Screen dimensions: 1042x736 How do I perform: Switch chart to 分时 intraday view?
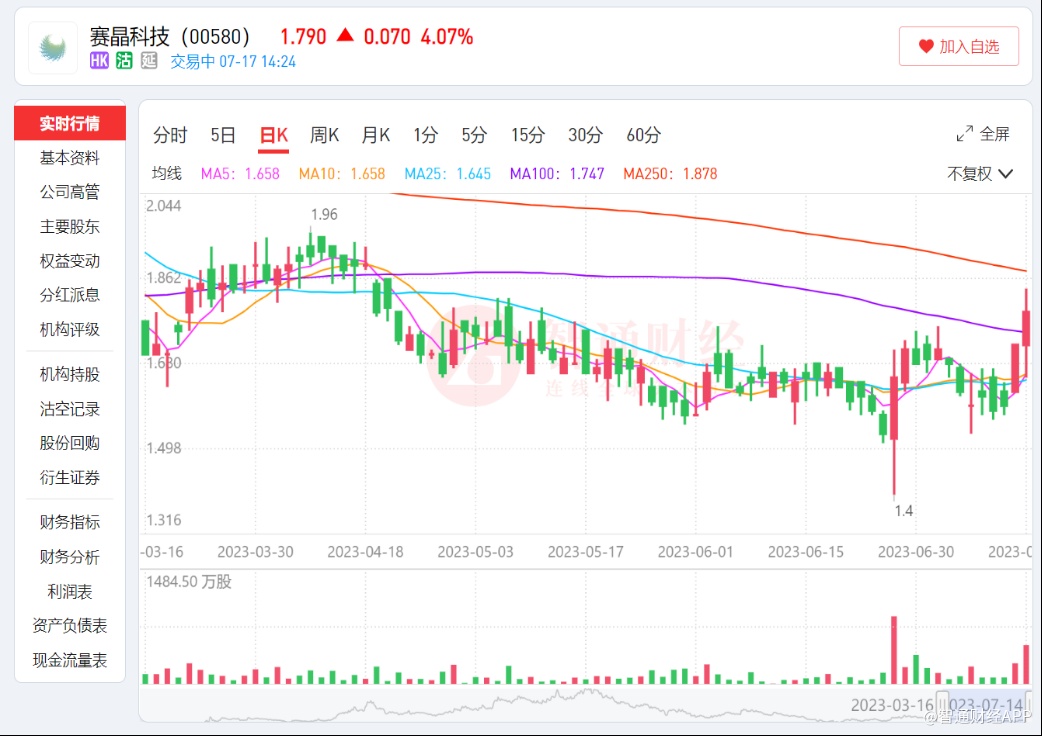170,135
